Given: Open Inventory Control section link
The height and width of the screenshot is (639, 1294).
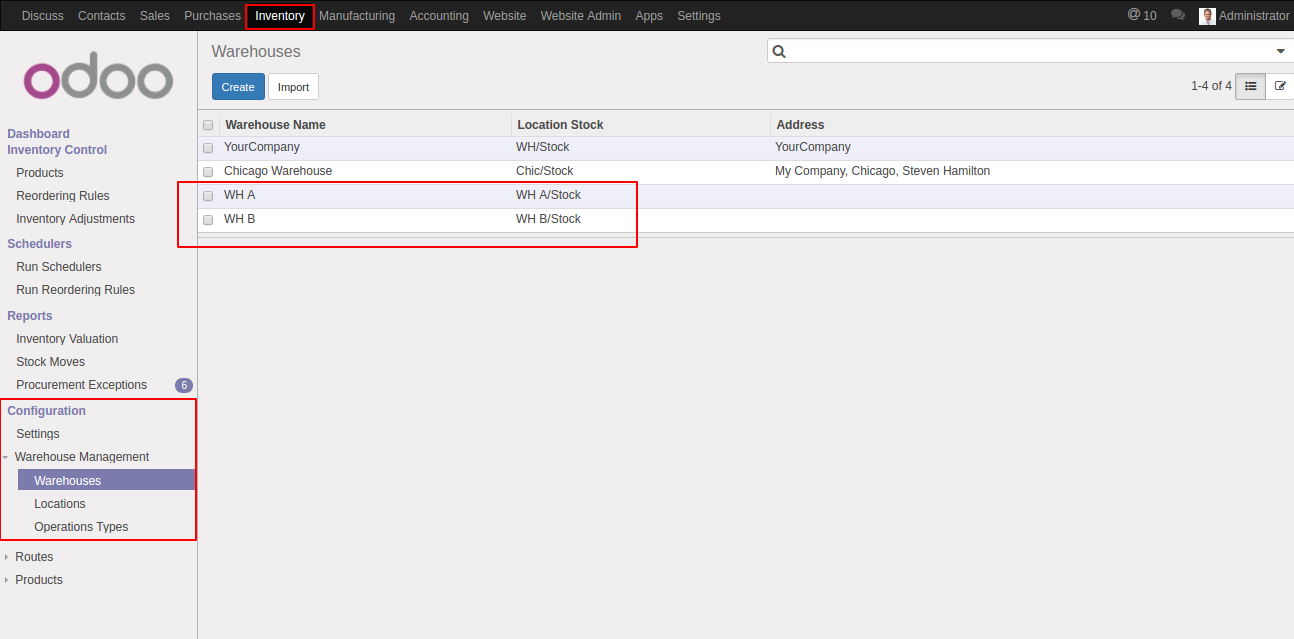Looking at the screenshot, I should pyautogui.click(x=57, y=150).
